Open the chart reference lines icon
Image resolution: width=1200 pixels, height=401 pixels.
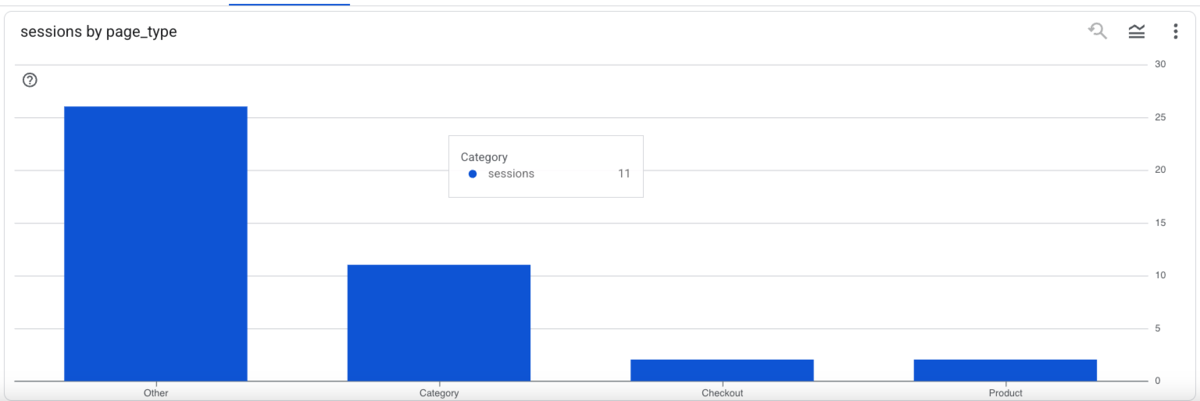(x=1137, y=32)
